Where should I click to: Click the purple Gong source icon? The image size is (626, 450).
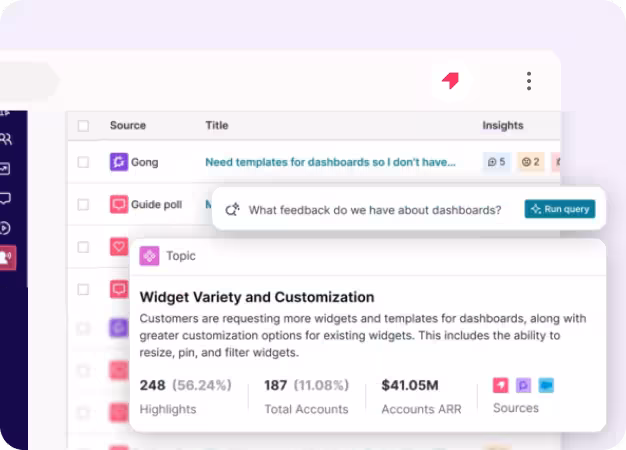[x=119, y=162]
